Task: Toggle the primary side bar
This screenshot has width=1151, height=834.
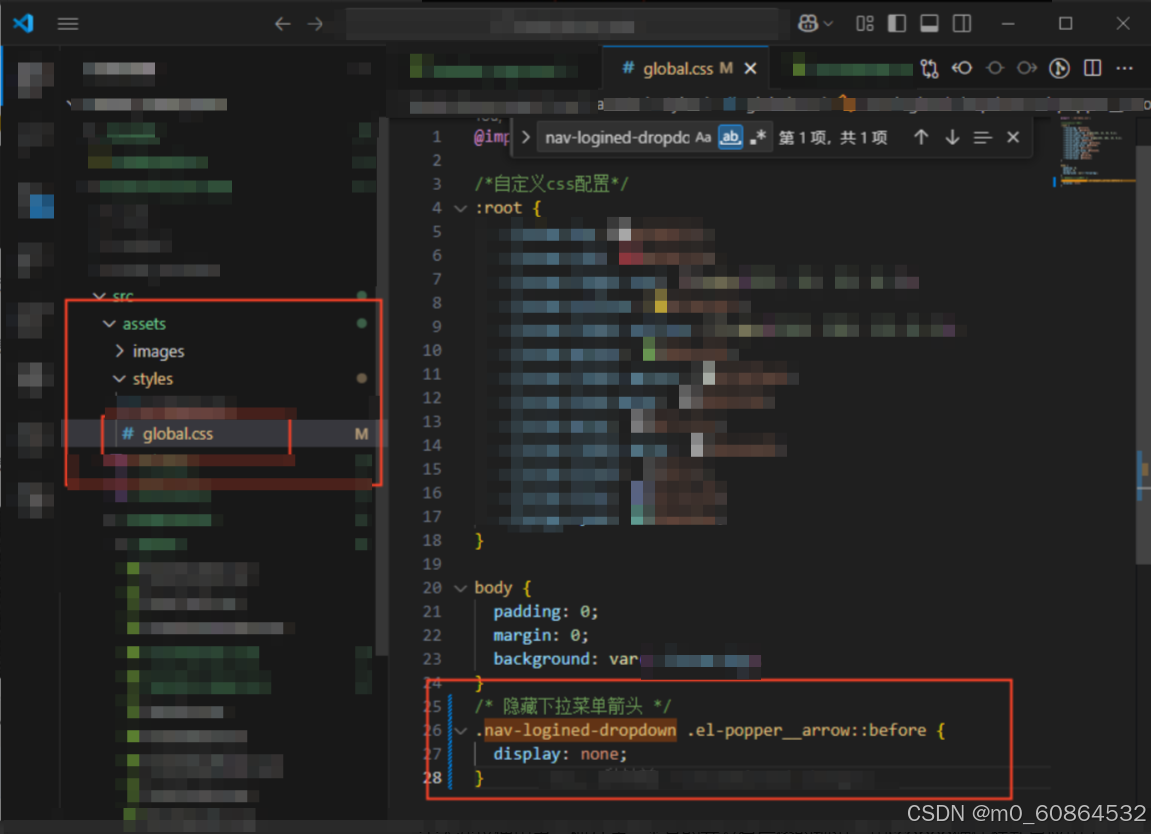Action: [x=896, y=24]
